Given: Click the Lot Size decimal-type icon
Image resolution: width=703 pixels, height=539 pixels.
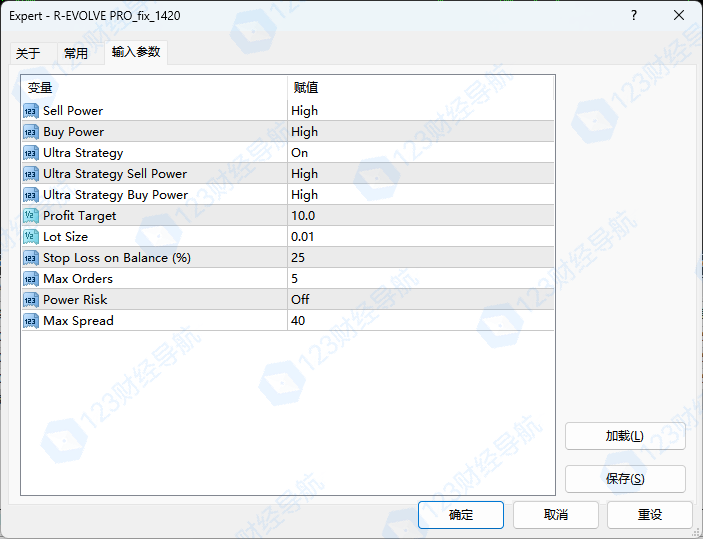Looking at the screenshot, I should 30,237.
